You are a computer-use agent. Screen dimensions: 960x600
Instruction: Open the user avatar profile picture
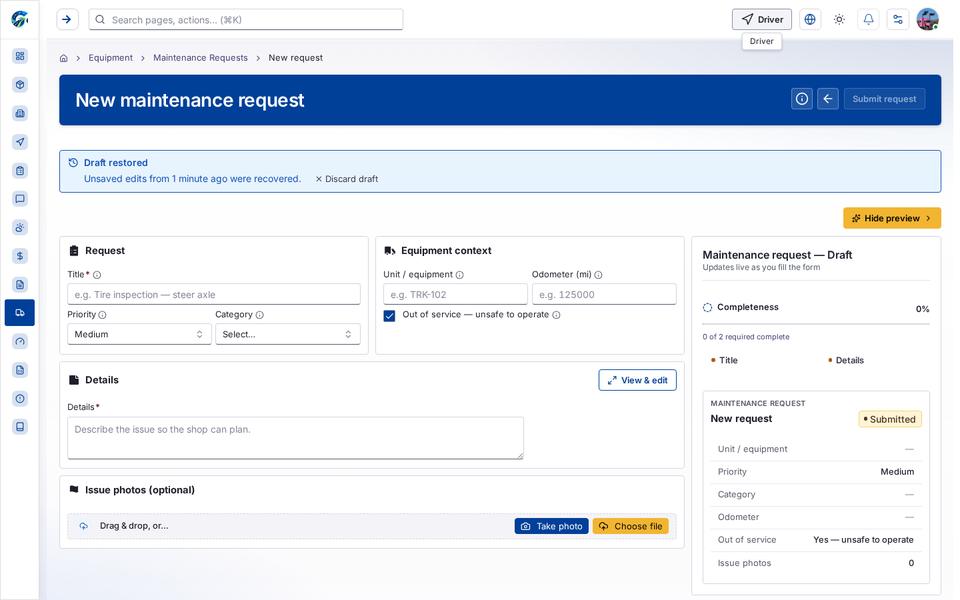(x=928, y=20)
